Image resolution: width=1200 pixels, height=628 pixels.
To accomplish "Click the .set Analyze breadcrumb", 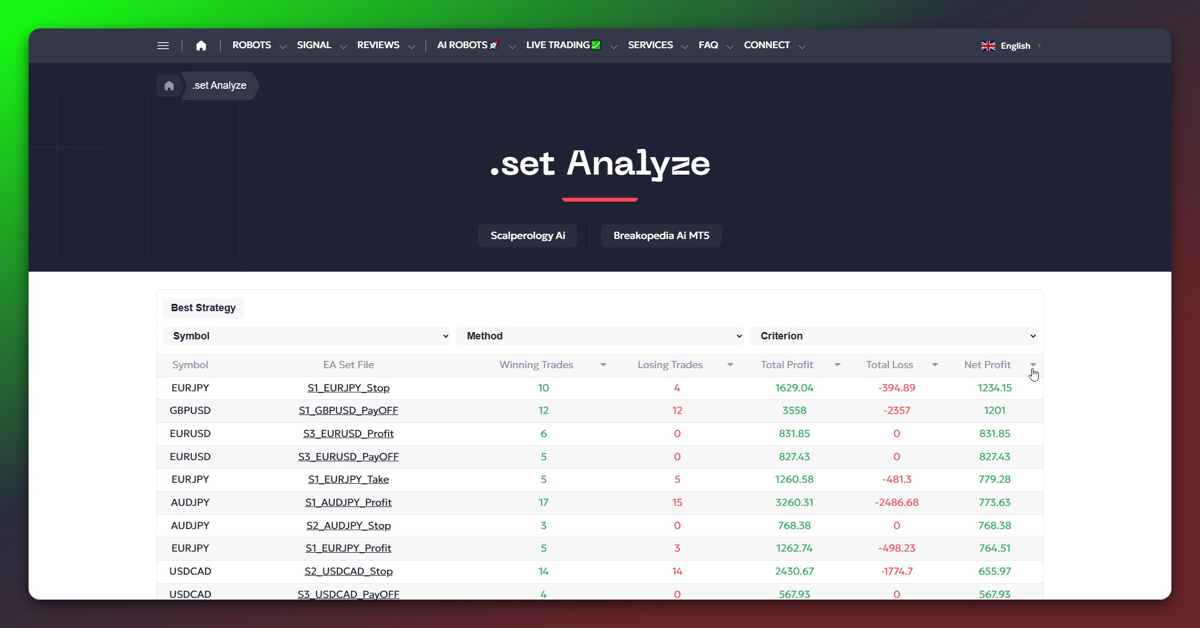I will pyautogui.click(x=220, y=86).
